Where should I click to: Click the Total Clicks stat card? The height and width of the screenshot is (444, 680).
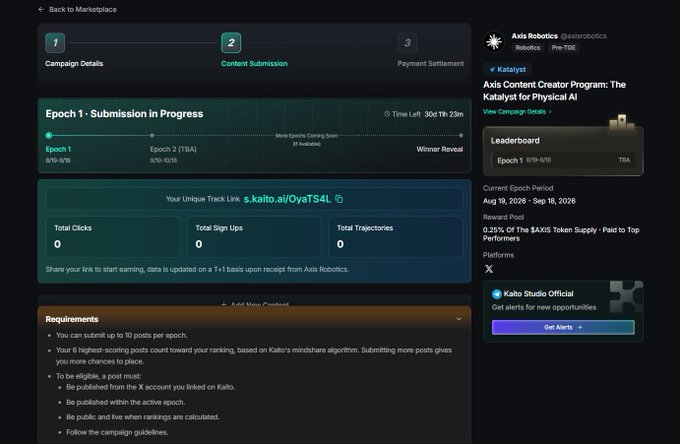[113, 237]
